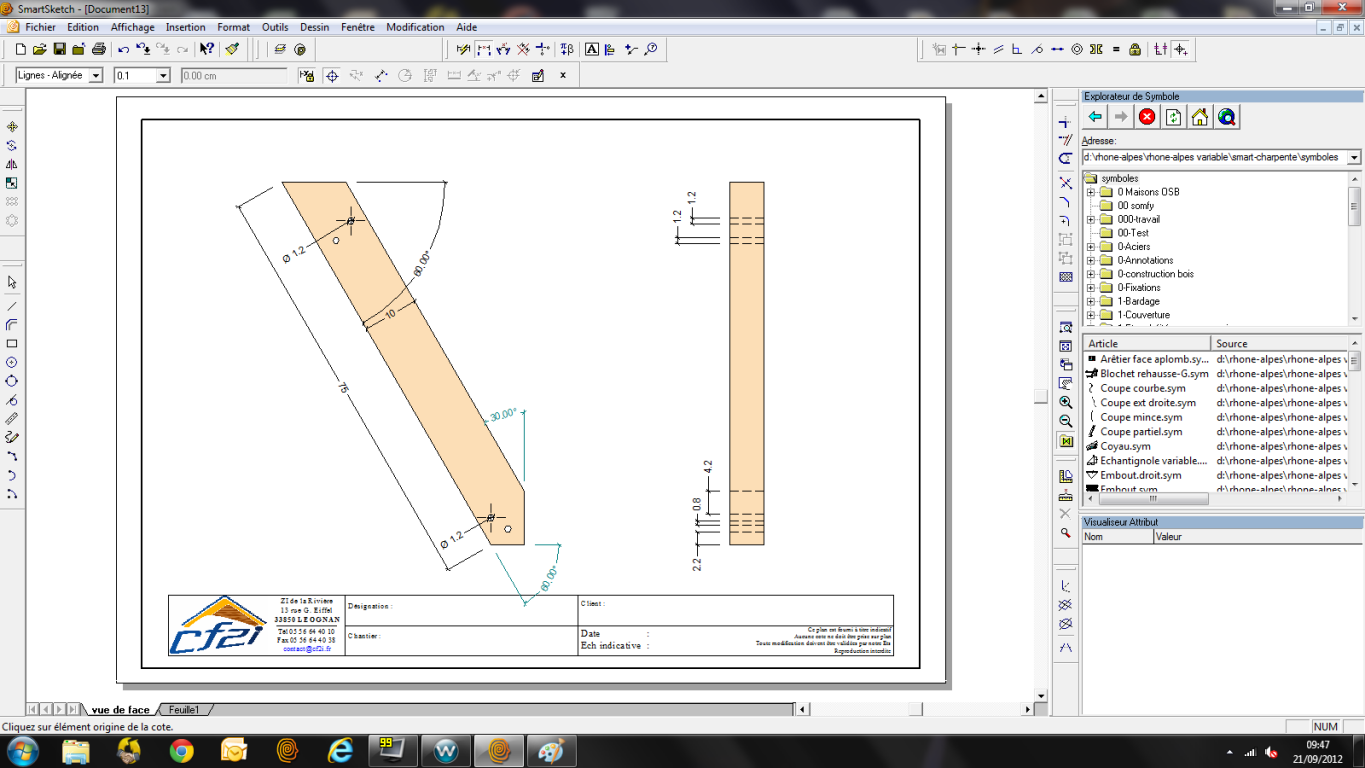Click the cyan Back arrow in symbol explorer
This screenshot has width=1365, height=768.
click(x=1095, y=117)
